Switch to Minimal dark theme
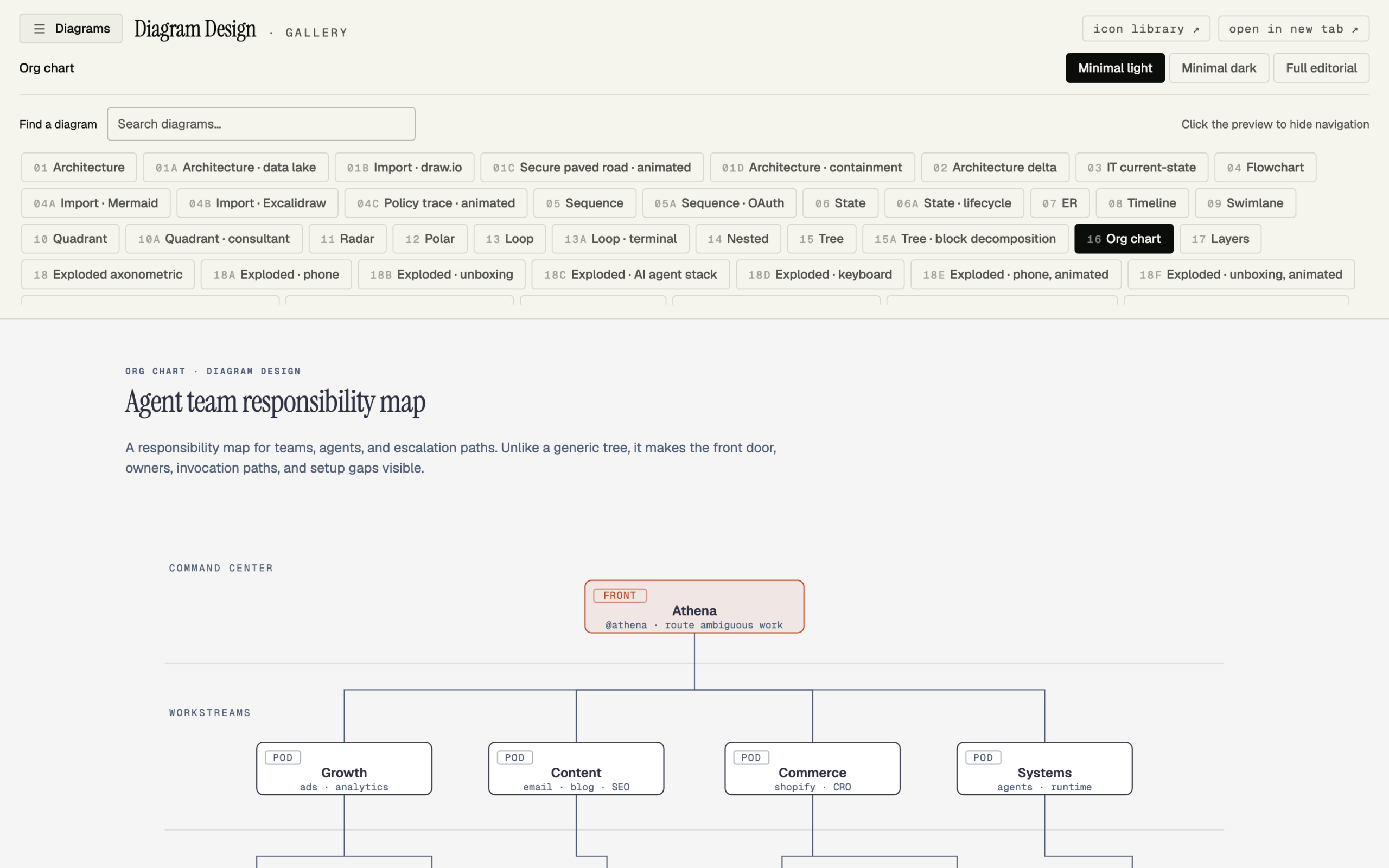1389x868 pixels. click(1219, 68)
